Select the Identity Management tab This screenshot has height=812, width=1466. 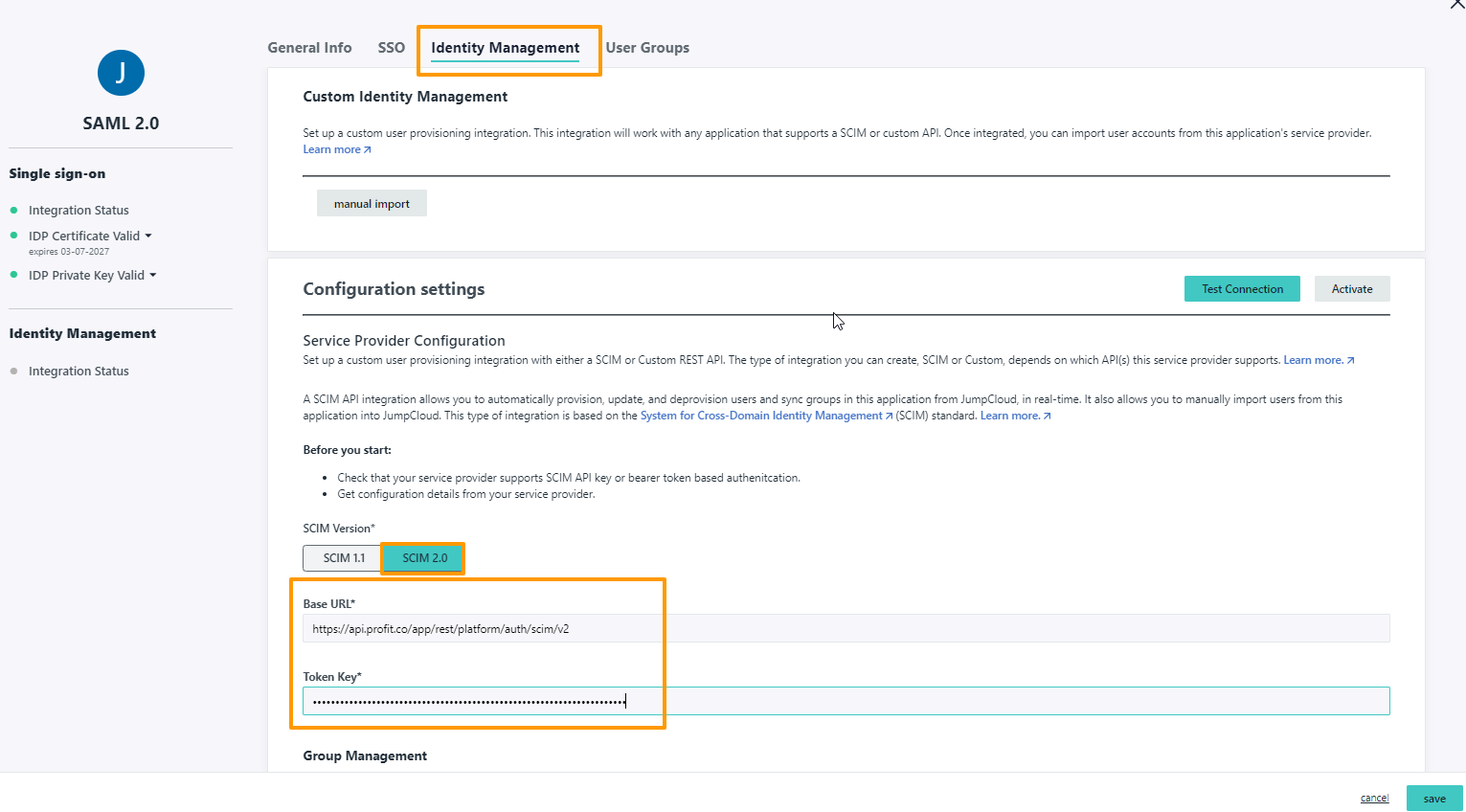pos(506,48)
